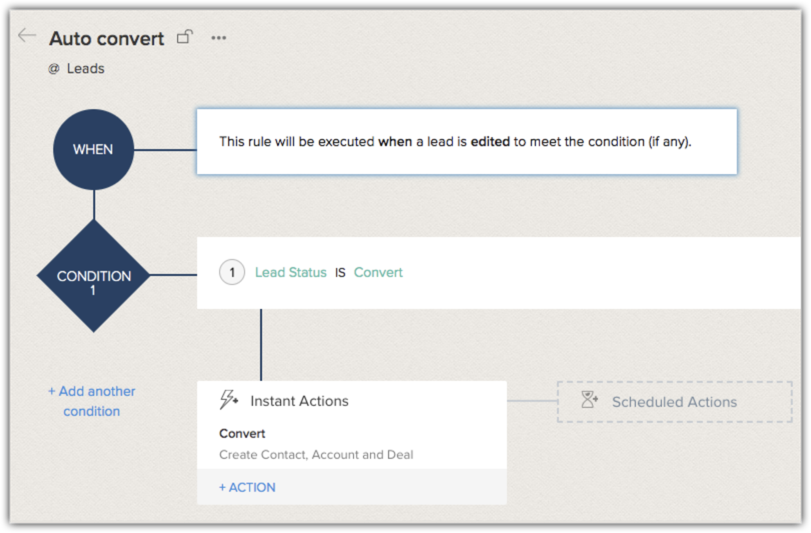811x533 pixels.
Task: Click the numbered 1 criteria circle
Action: [x=232, y=272]
